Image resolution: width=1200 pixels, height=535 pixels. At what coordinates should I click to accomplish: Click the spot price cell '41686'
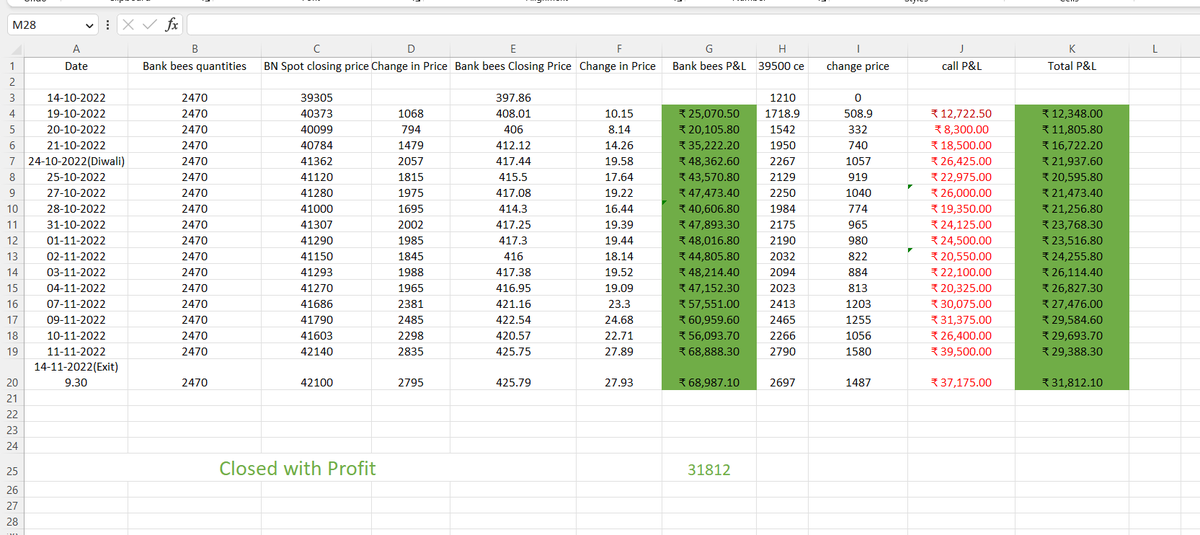pyautogui.click(x=315, y=303)
